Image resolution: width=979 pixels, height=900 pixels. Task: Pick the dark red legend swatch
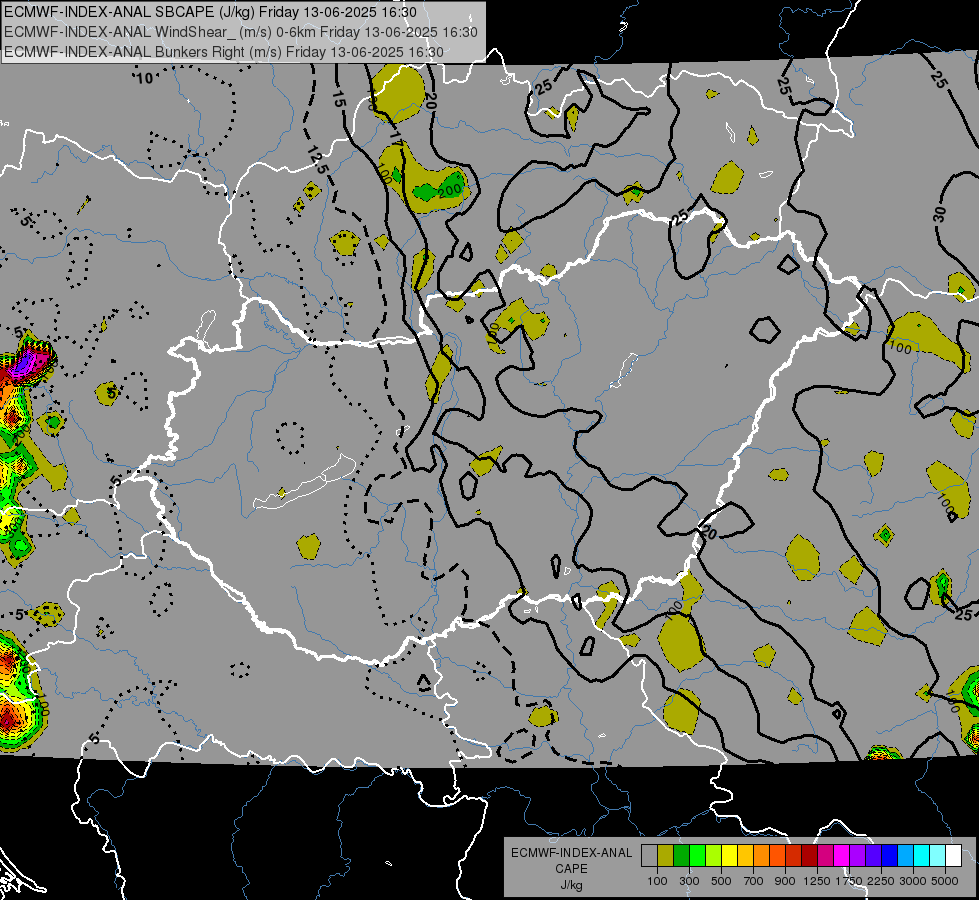tap(810, 855)
